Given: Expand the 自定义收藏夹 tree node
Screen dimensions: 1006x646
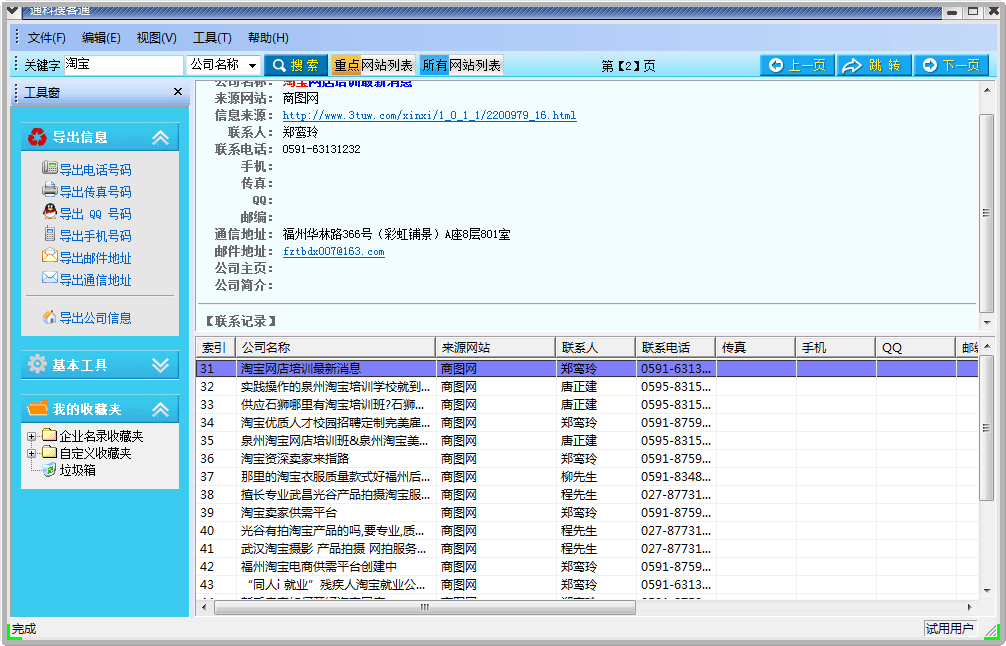Looking at the screenshot, I should point(31,454).
